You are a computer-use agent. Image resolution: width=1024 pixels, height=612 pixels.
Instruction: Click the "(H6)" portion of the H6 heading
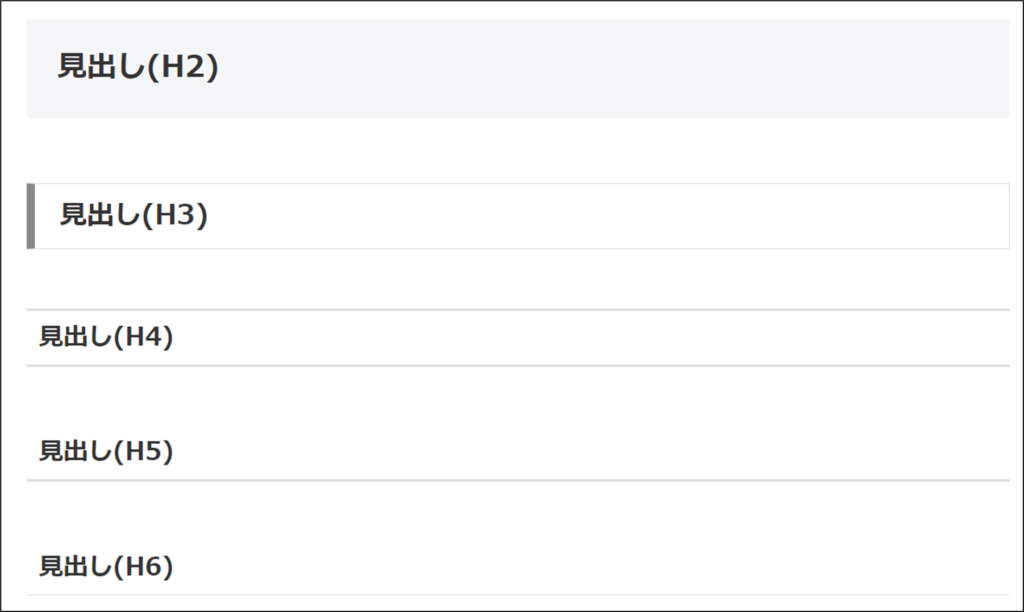click(144, 566)
